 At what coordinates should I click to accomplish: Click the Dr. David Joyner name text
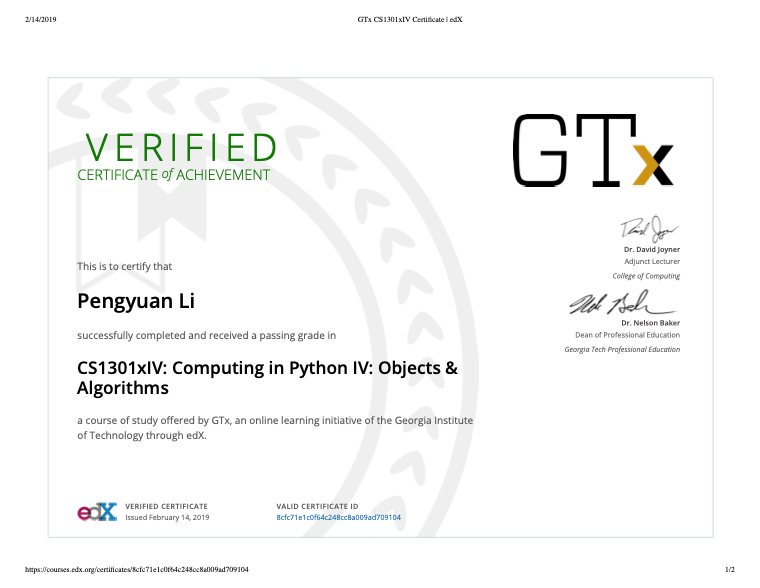pos(650,249)
